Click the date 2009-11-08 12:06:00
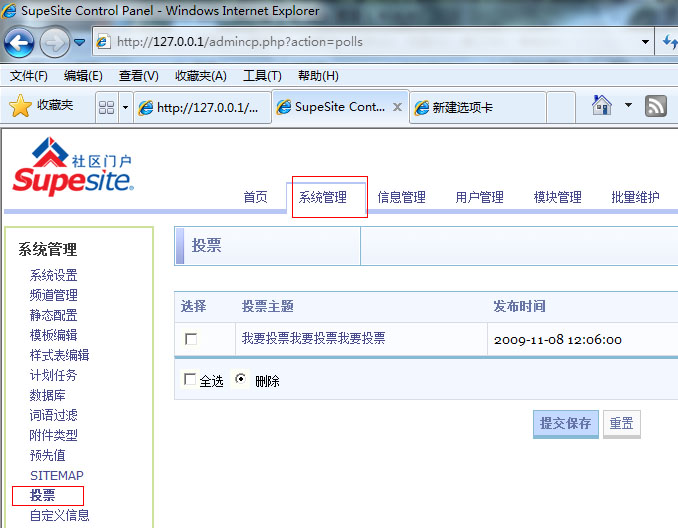This screenshot has height=528, width=678. (558, 340)
